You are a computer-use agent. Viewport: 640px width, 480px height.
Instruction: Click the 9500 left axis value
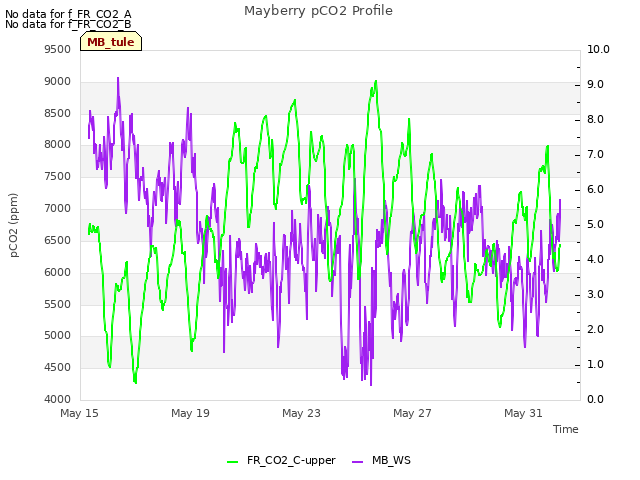[58, 49]
